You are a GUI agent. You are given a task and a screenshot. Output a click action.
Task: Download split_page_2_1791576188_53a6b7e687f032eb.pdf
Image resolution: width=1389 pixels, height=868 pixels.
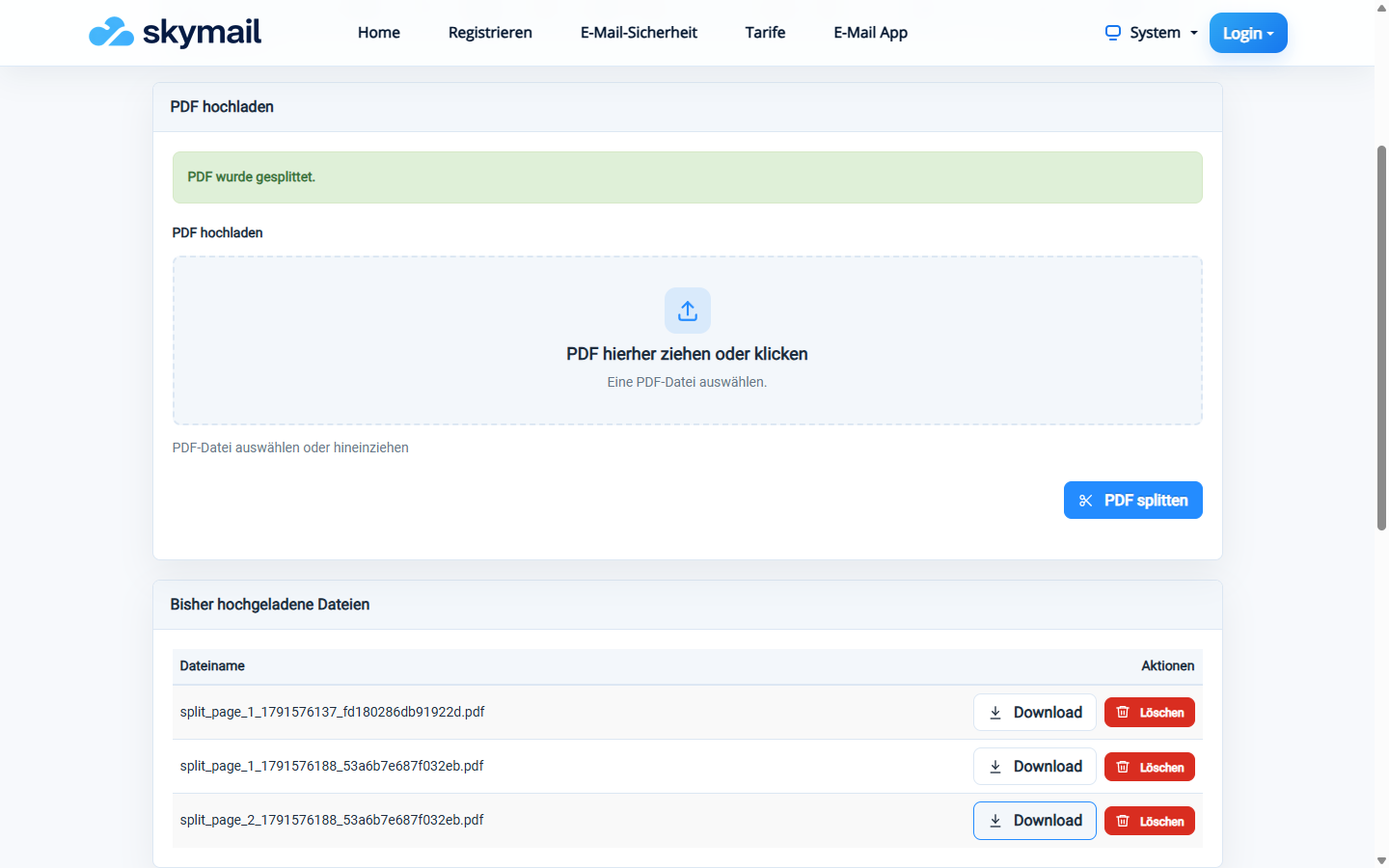(x=1035, y=821)
